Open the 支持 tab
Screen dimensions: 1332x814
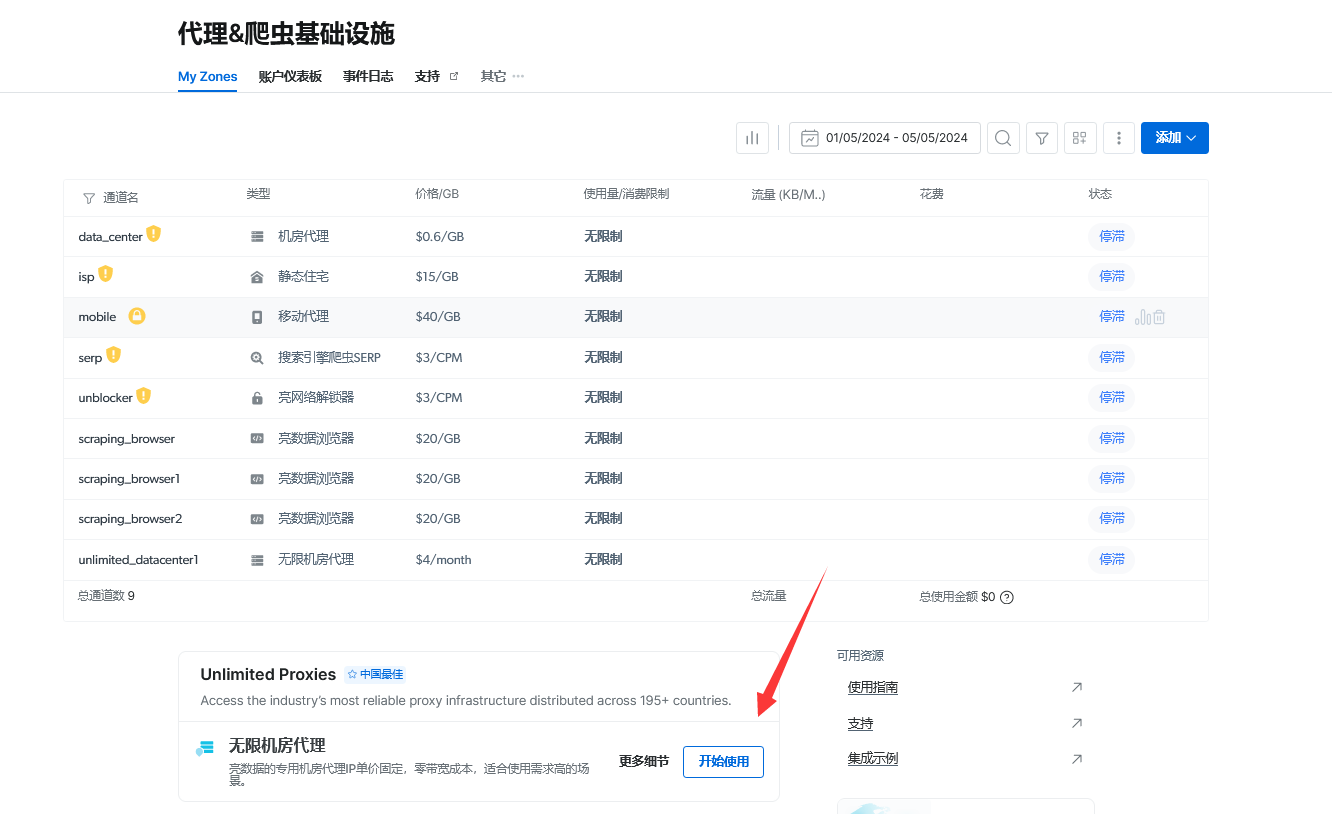click(436, 76)
